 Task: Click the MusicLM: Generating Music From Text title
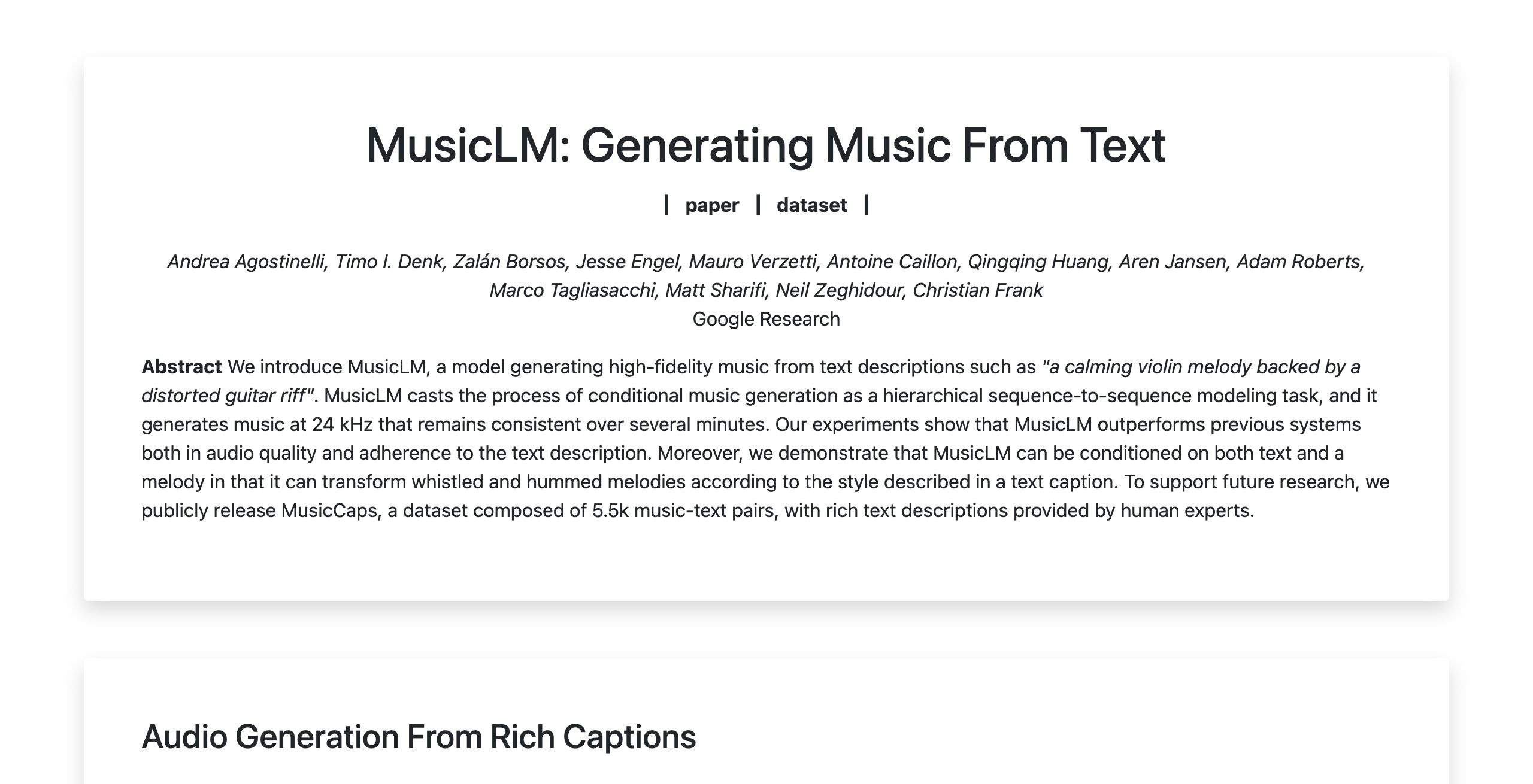pyautogui.click(x=766, y=145)
